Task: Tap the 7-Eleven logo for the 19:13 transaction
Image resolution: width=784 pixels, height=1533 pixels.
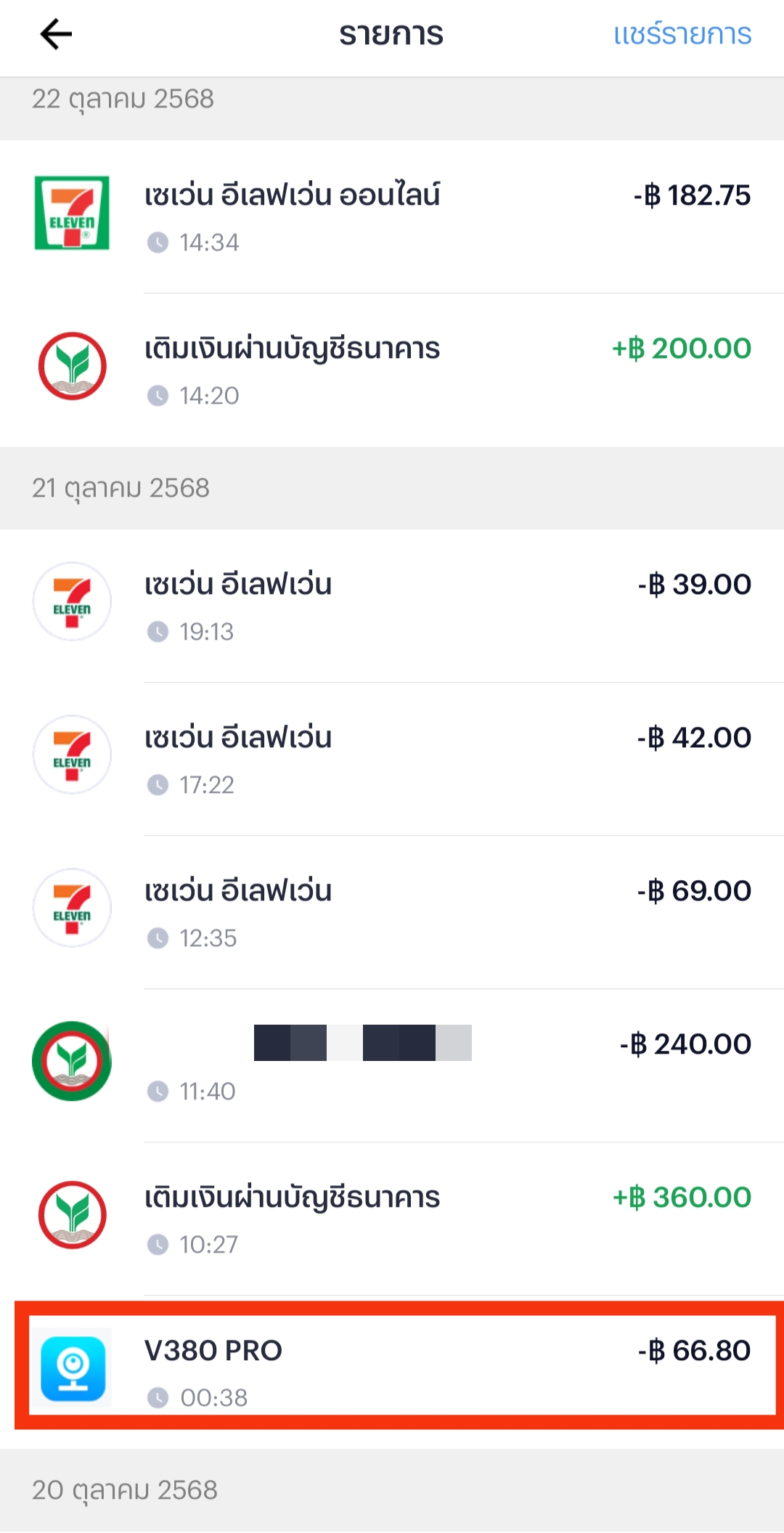Action: [x=72, y=601]
